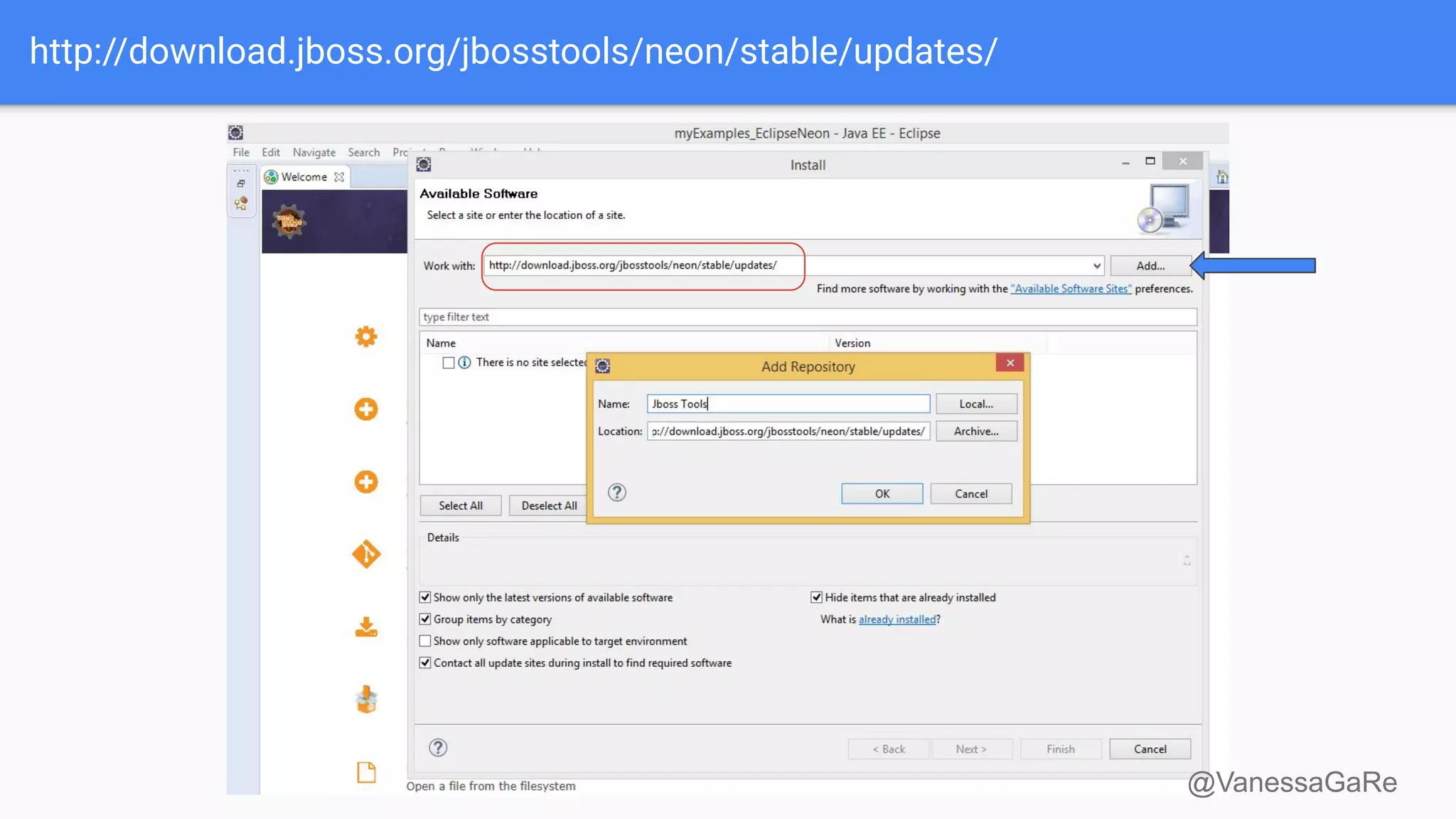Expand the Work with dropdown arrow
This screenshot has width=1456, height=819.
[x=1096, y=266]
